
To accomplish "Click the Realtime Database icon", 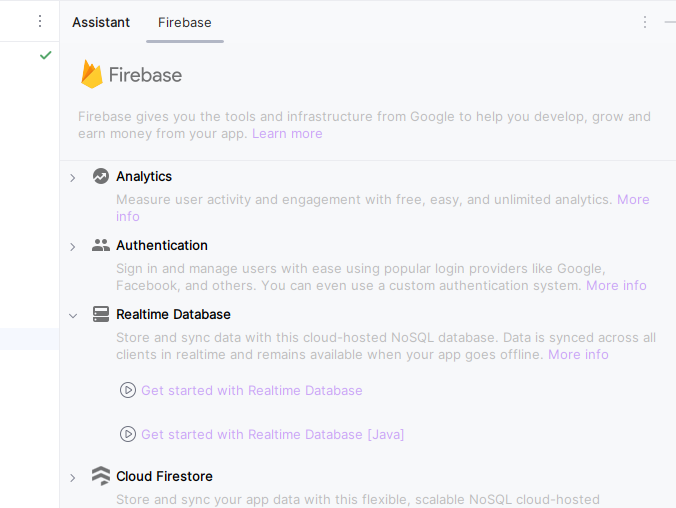I will click(x=100, y=314).
